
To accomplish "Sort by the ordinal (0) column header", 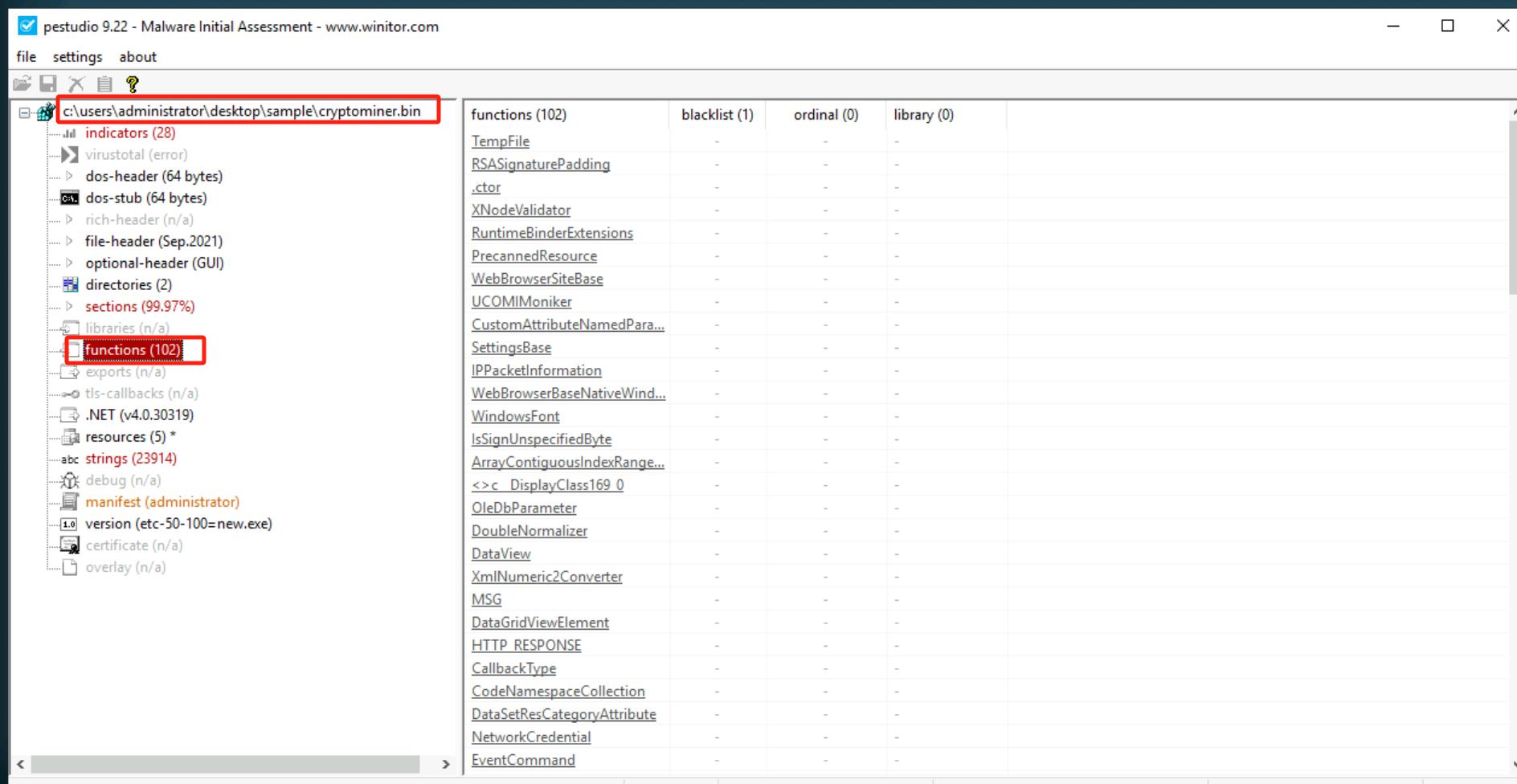I will [825, 115].
